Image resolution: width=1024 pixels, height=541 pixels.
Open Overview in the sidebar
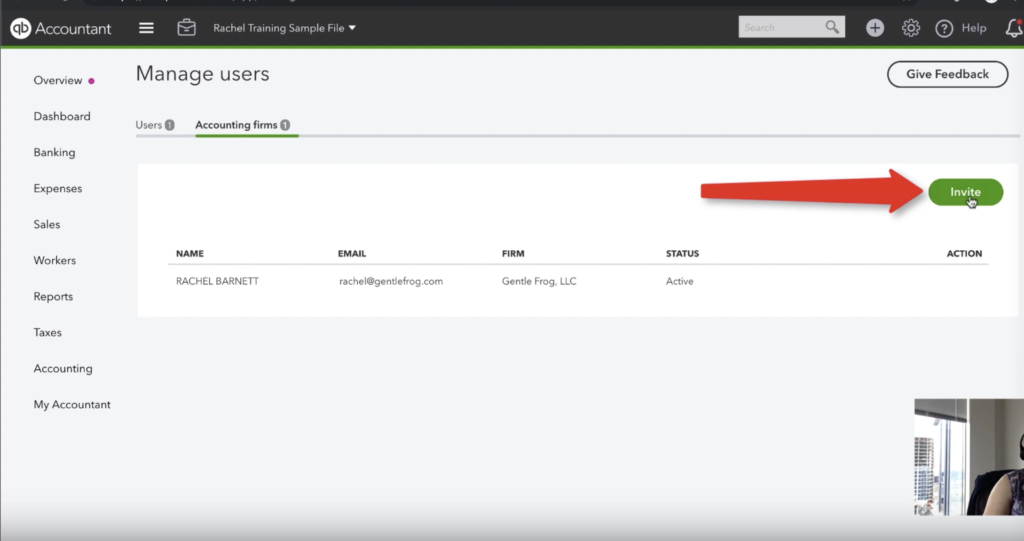tap(58, 80)
